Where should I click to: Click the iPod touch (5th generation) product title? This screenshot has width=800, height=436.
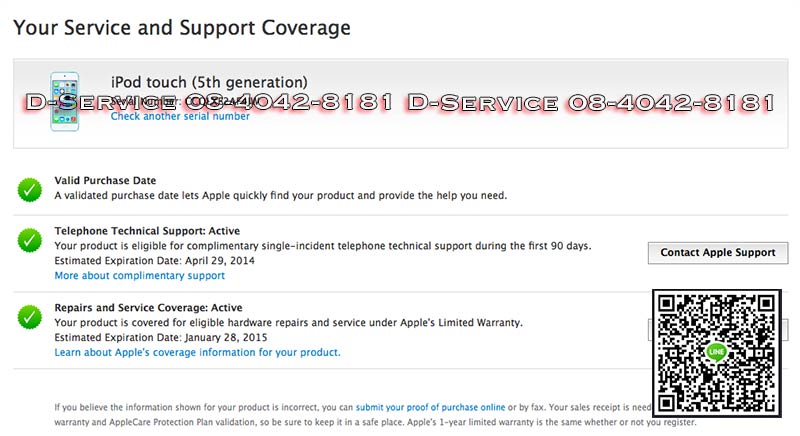[x=209, y=82]
